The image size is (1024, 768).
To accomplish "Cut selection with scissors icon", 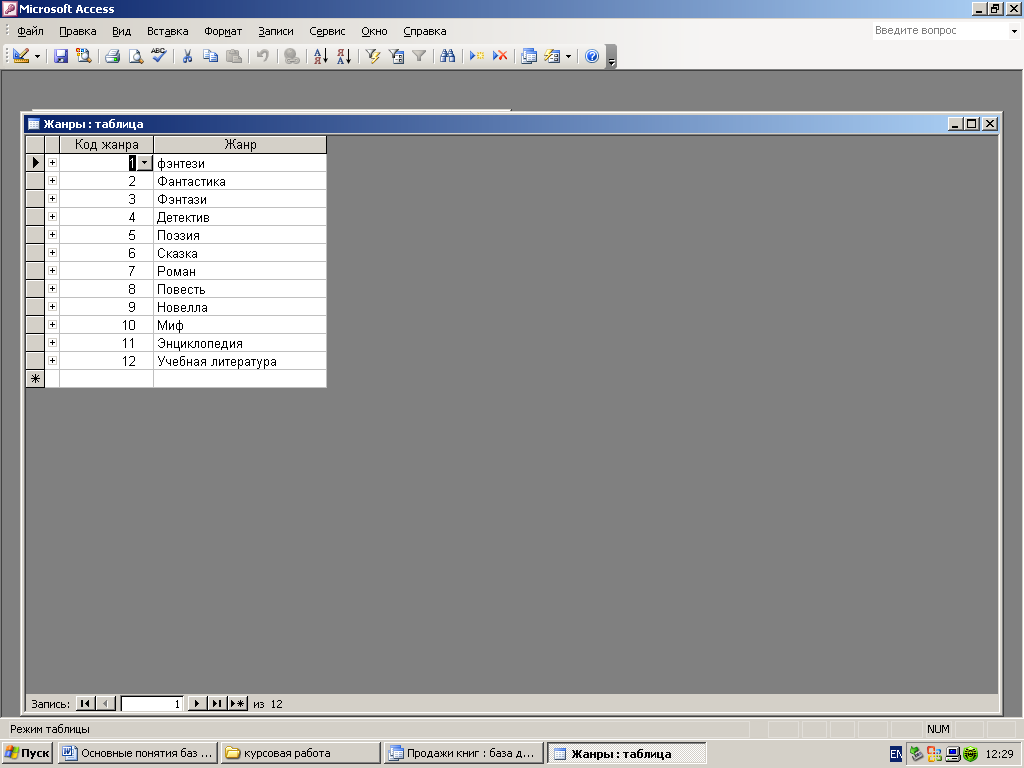I will click(x=187, y=56).
